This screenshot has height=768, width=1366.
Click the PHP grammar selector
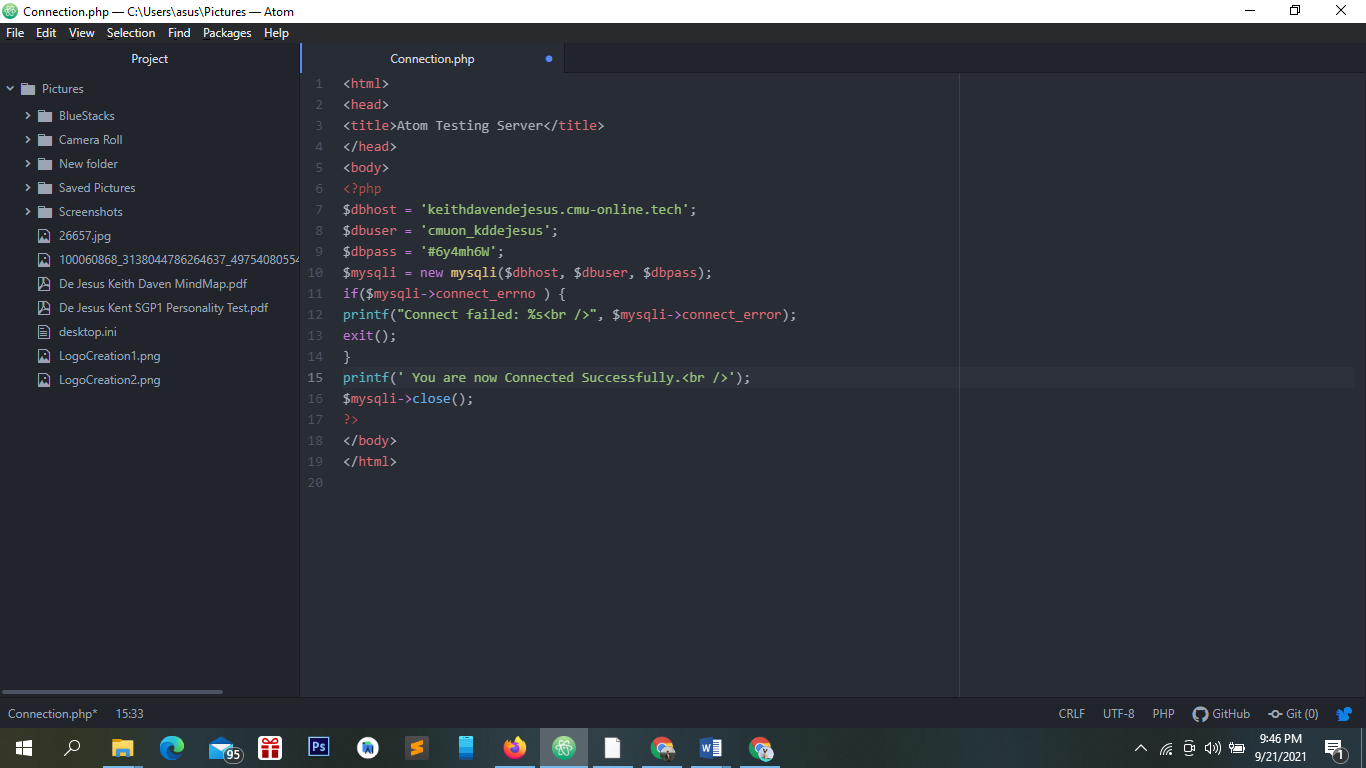1163,714
